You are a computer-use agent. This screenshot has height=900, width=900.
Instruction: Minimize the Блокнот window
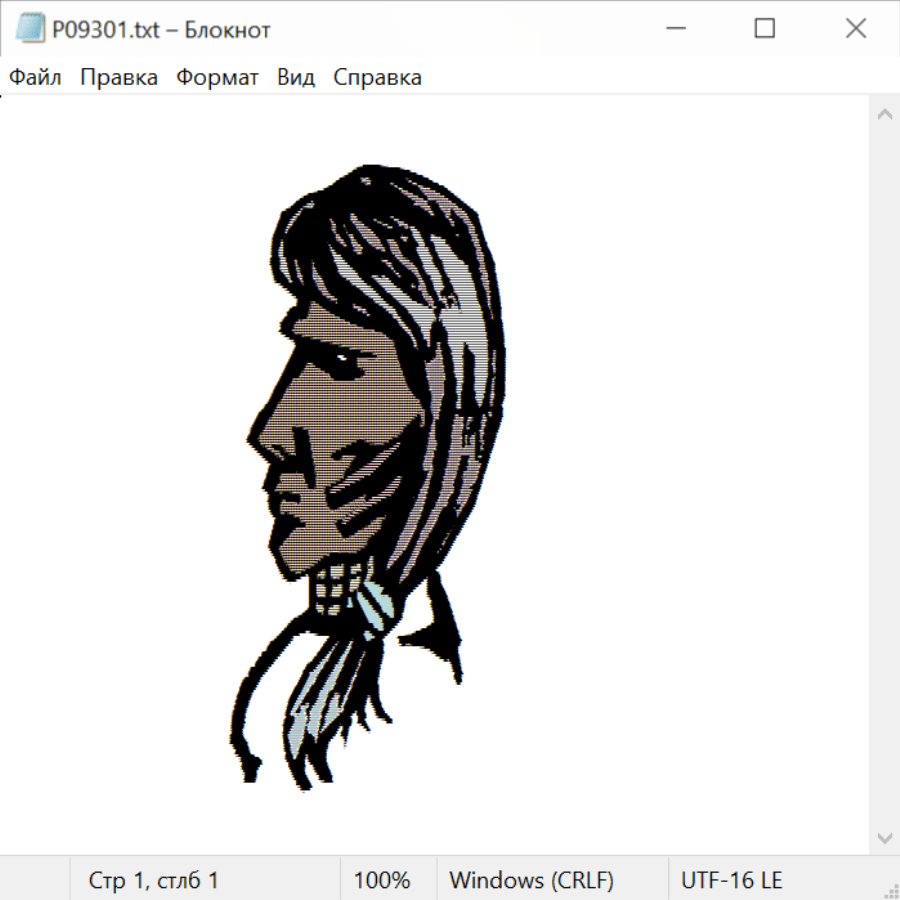(673, 29)
